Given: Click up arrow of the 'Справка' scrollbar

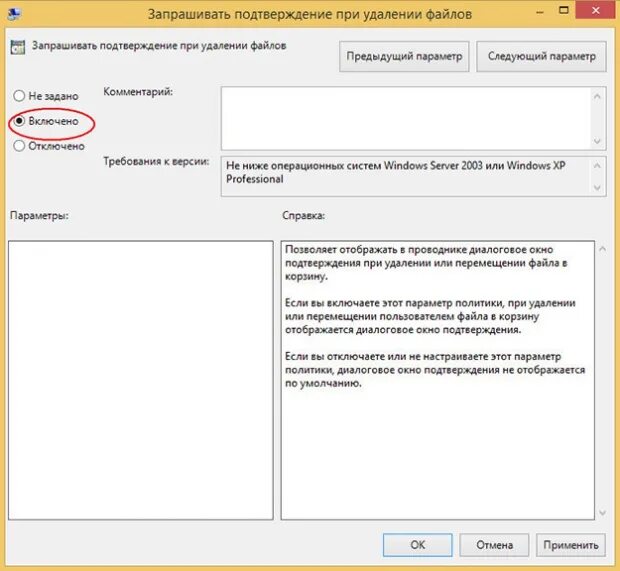Looking at the screenshot, I should 603,249.
